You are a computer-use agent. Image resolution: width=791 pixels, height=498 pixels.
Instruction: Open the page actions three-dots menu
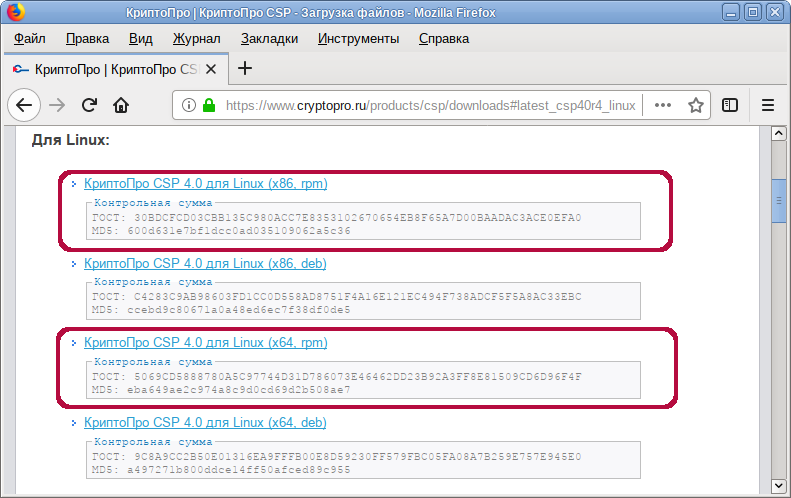[x=663, y=105]
